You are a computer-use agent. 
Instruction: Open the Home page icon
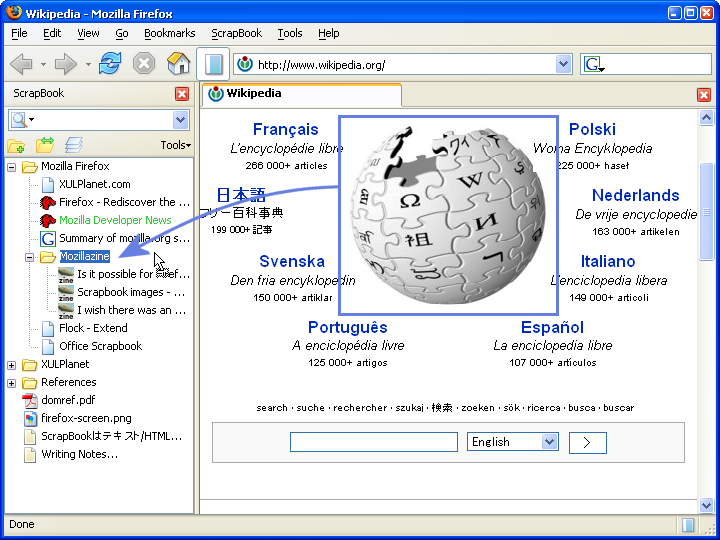pyautogui.click(x=179, y=63)
